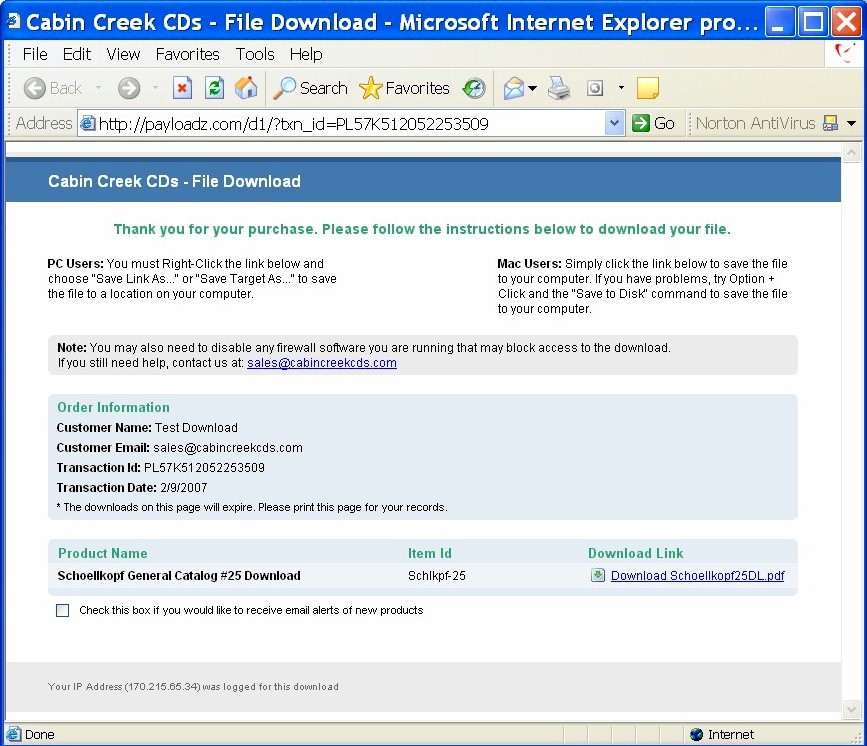Refresh the page with the green arrows icon
Screen dimensions: 867x746
click(x=214, y=88)
